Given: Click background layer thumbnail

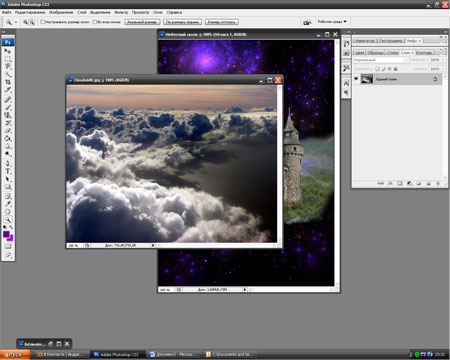Looking at the screenshot, I should [367, 79].
